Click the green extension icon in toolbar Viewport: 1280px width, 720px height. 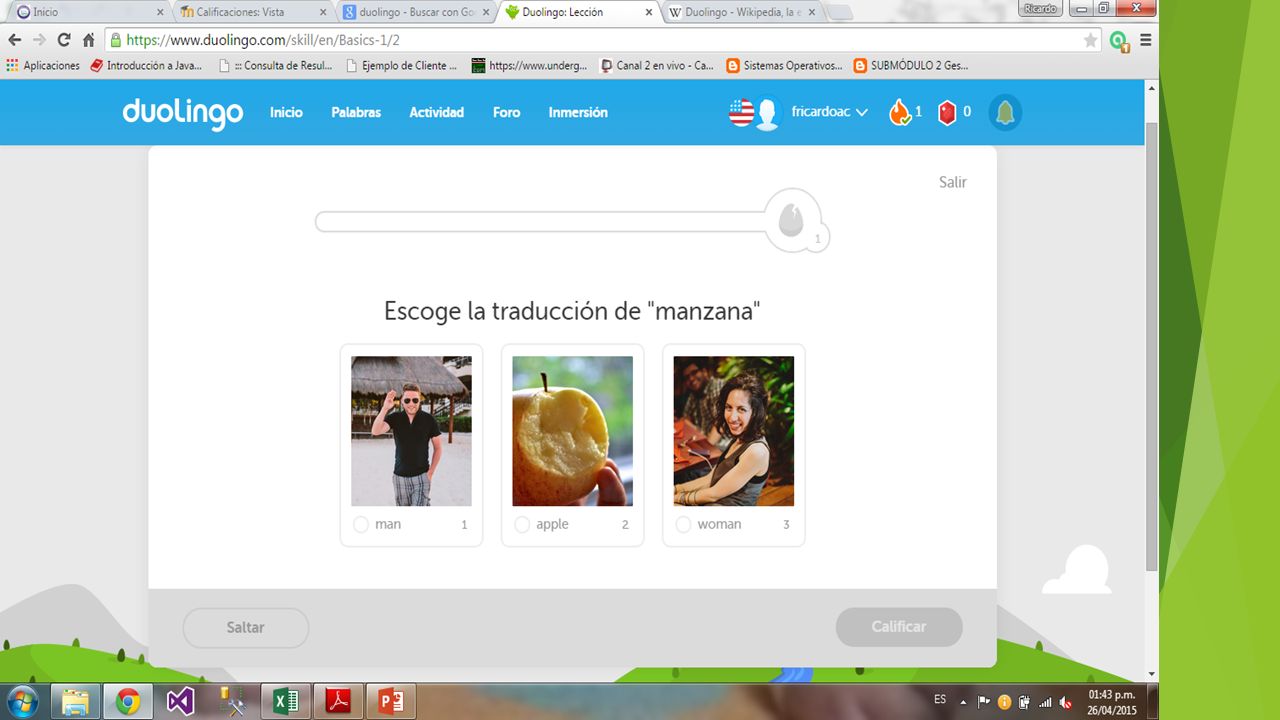coord(1119,41)
